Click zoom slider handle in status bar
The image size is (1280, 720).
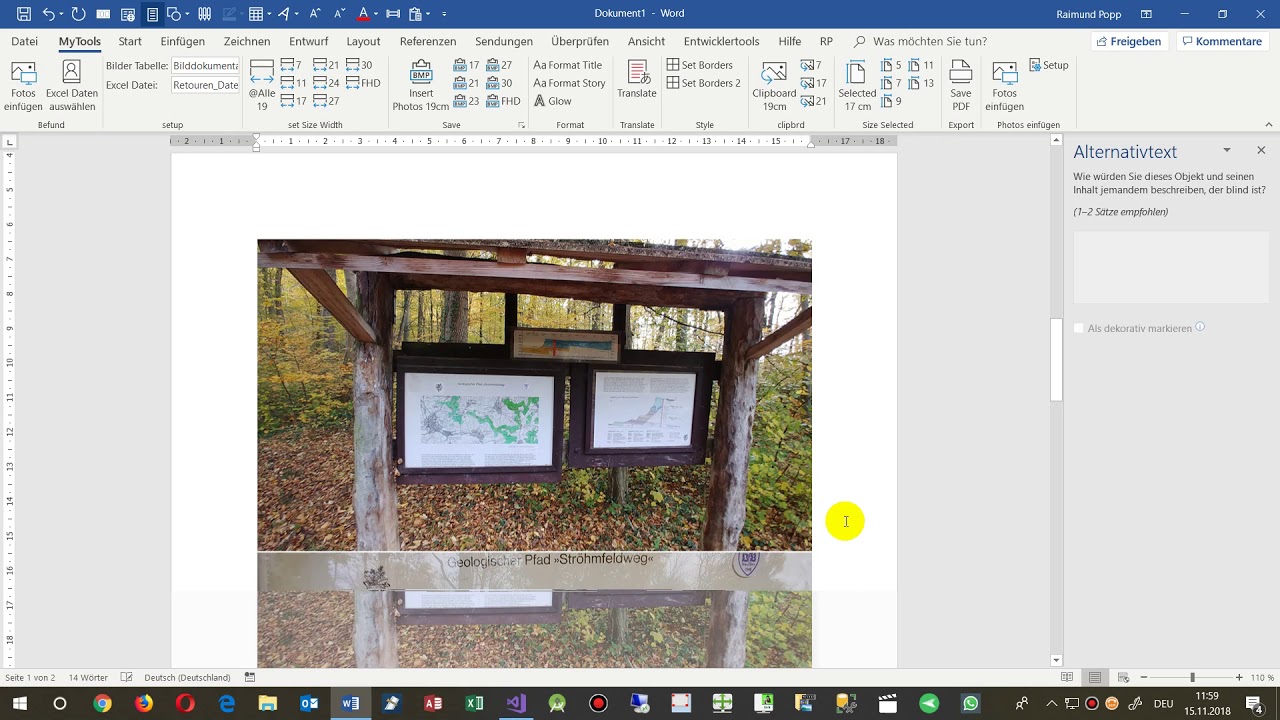[1192, 677]
